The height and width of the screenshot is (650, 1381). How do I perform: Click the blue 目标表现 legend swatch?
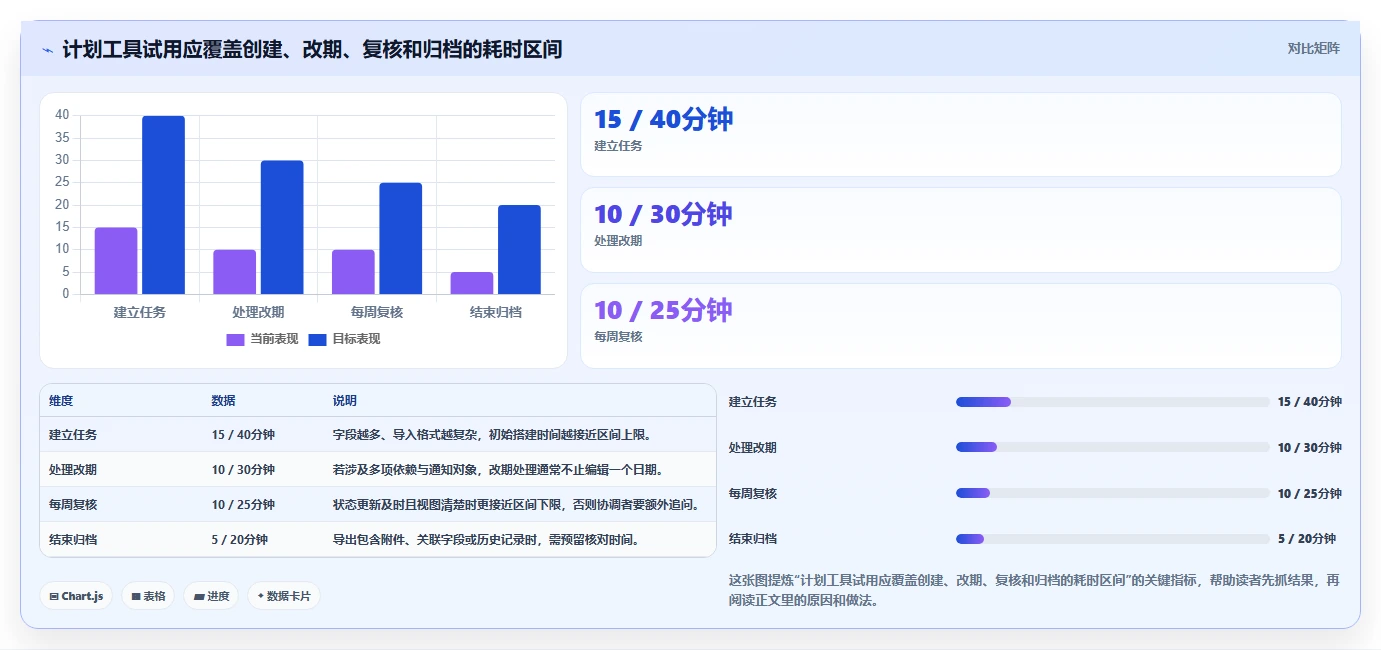[317, 340]
